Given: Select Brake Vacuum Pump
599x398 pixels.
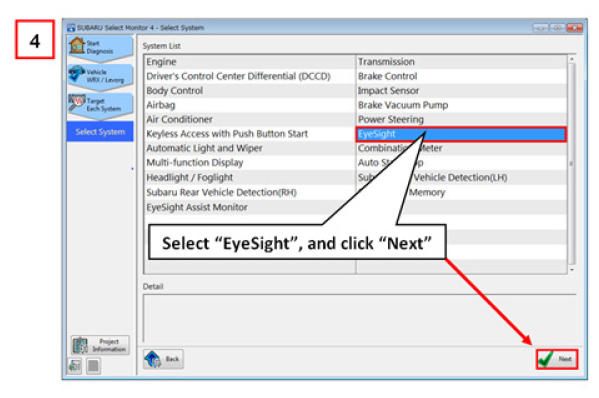Looking at the screenshot, I should (461, 105).
